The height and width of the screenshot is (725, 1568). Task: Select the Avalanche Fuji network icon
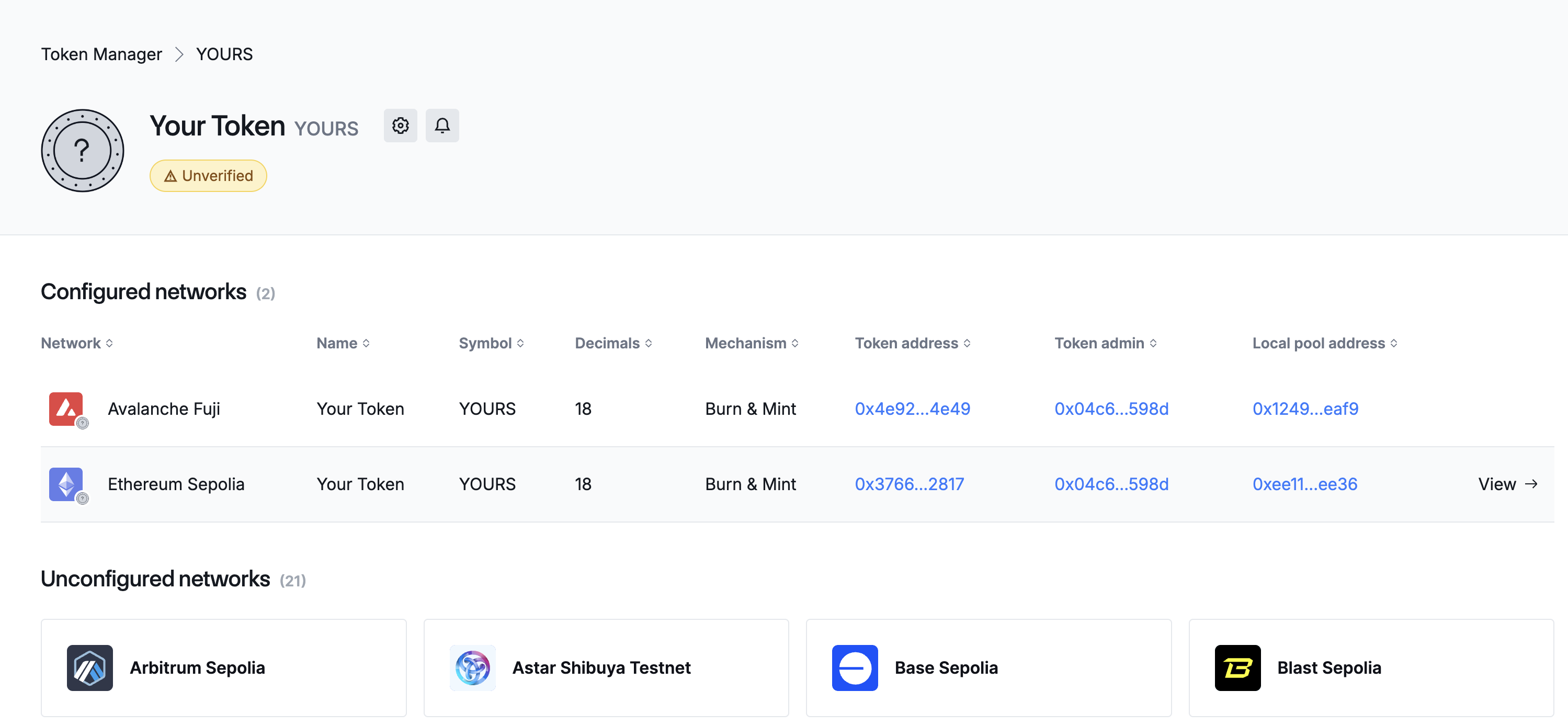[66, 409]
